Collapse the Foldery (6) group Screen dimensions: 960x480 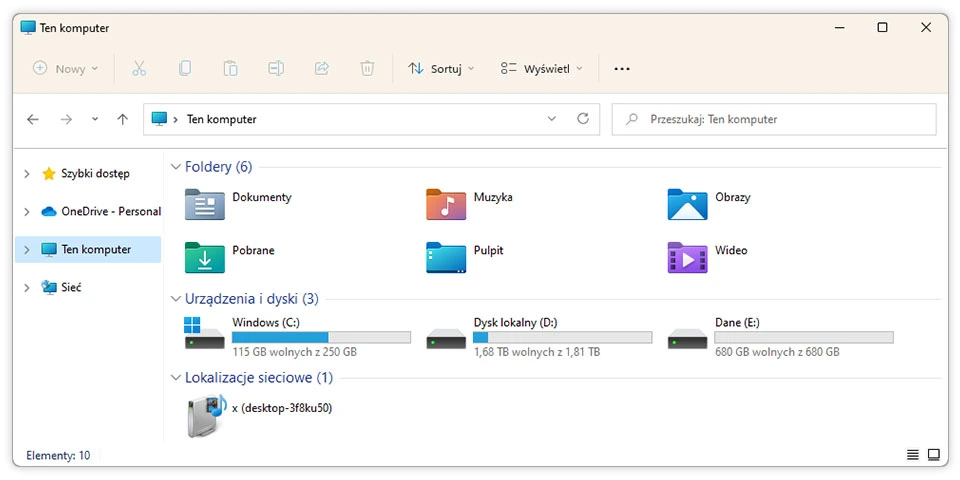(176, 167)
